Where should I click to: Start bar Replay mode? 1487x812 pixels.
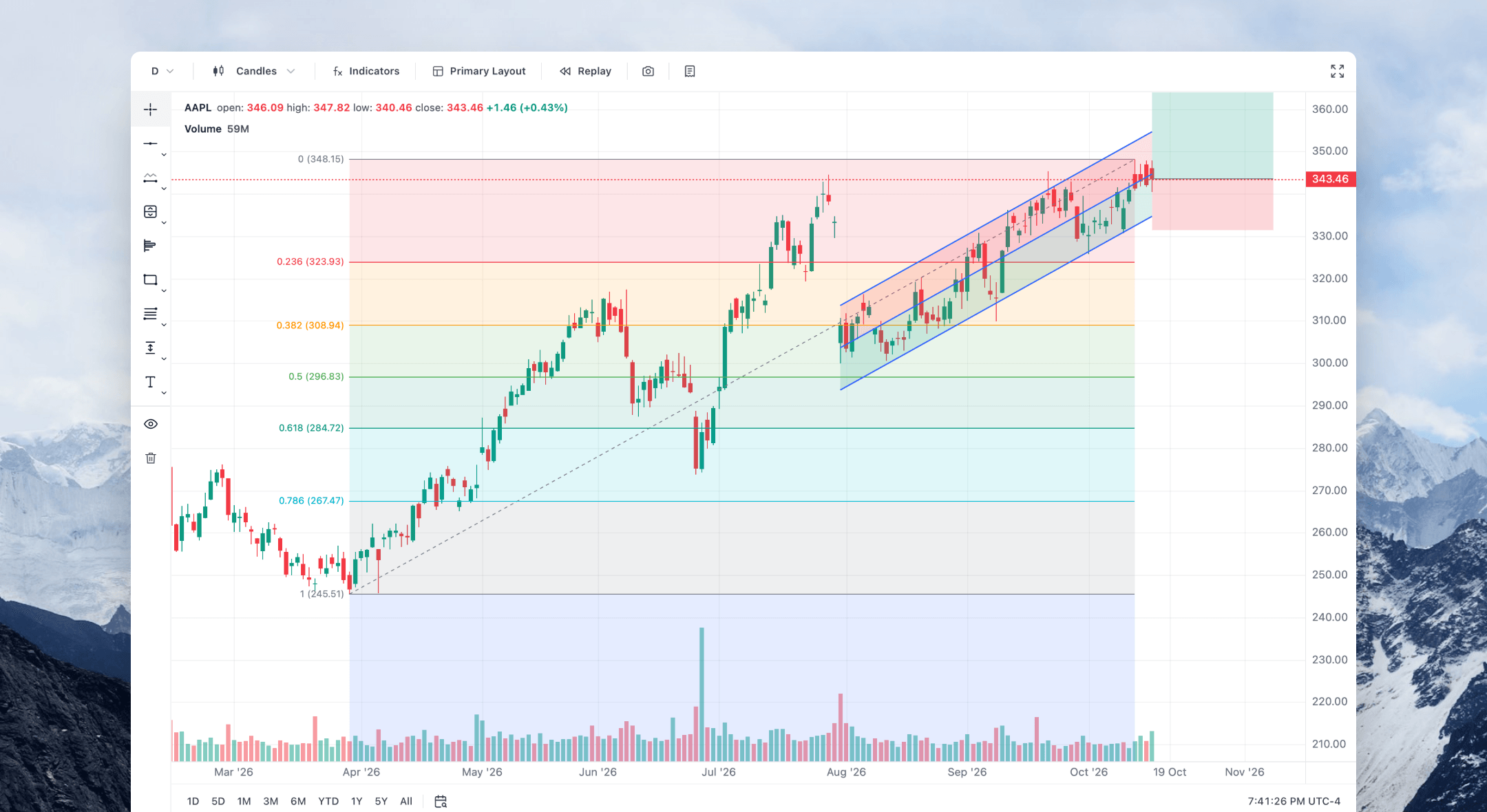click(585, 71)
